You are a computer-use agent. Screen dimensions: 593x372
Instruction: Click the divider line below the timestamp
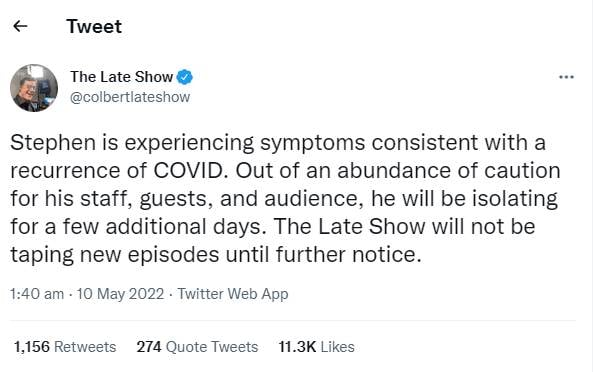293,321
